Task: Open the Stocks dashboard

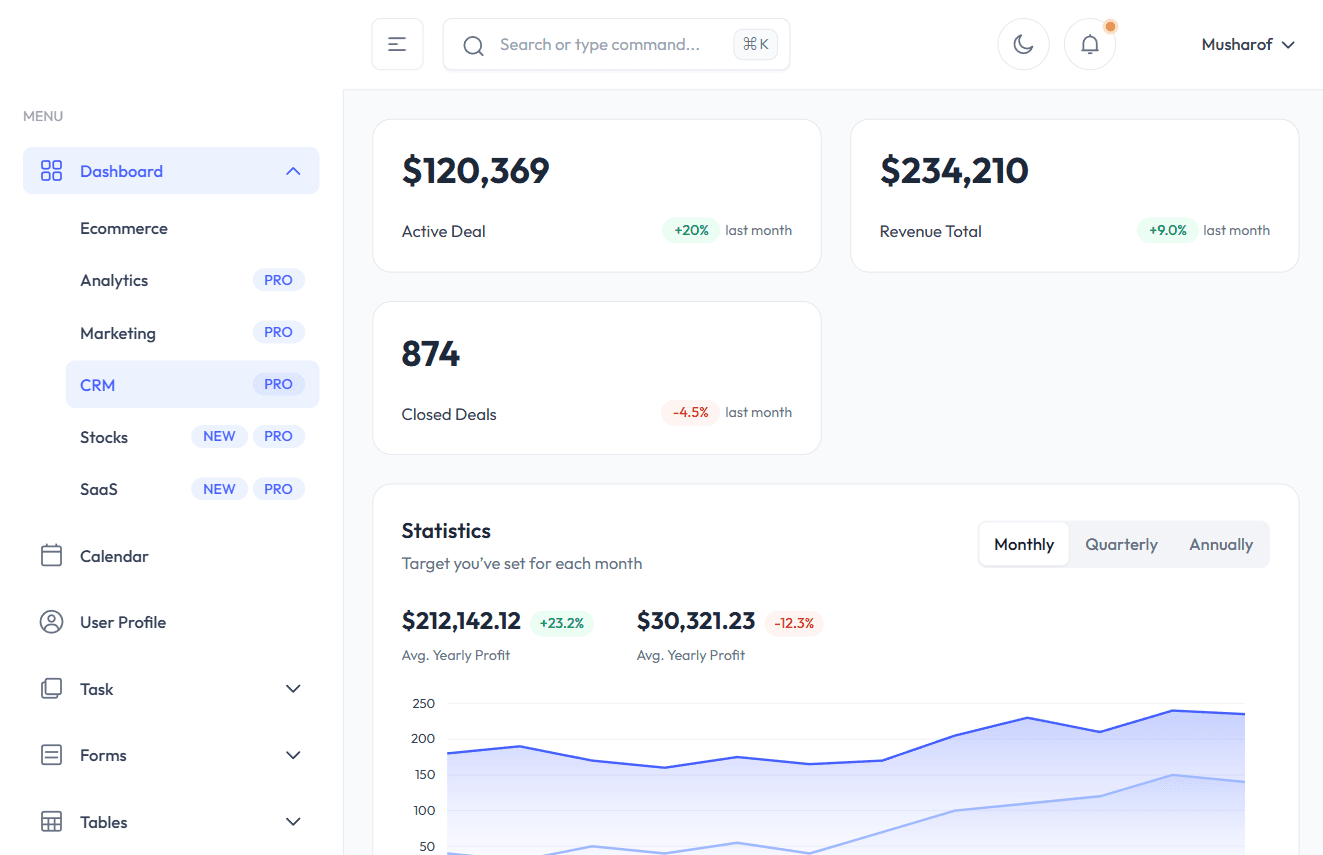Action: tap(103, 437)
